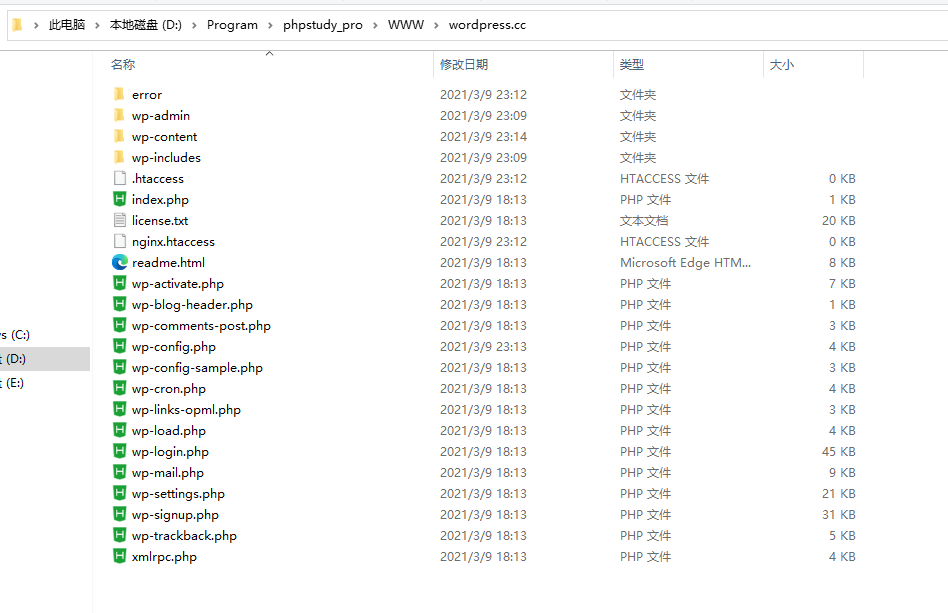Click 21 KB size of wp-settings.php
Screen dimensions: 948x613
tap(839, 493)
